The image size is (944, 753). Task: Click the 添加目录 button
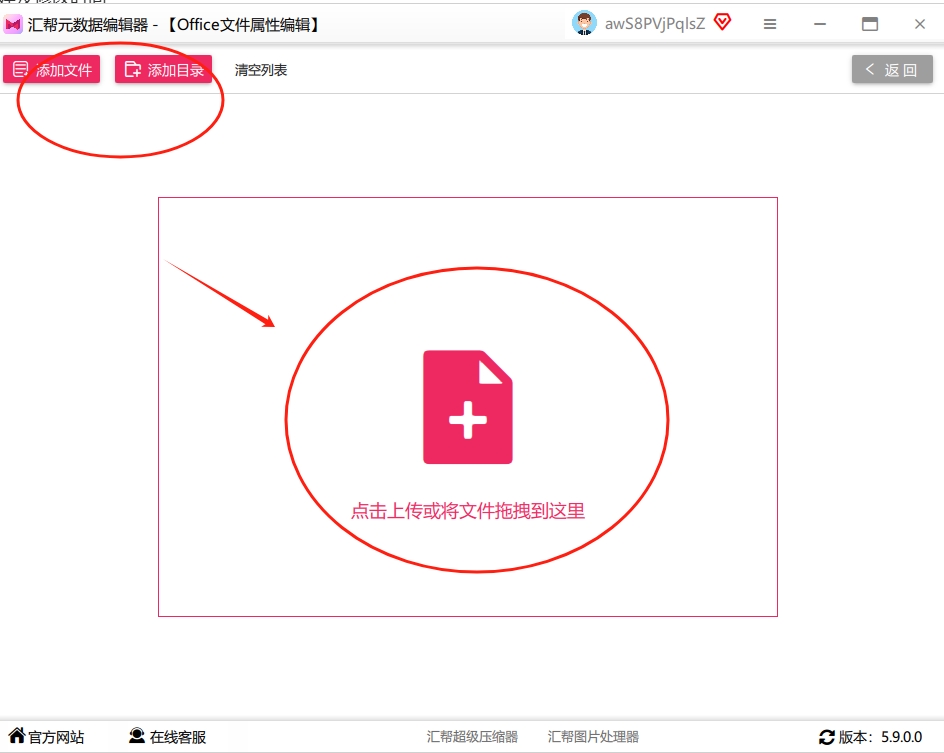point(164,70)
